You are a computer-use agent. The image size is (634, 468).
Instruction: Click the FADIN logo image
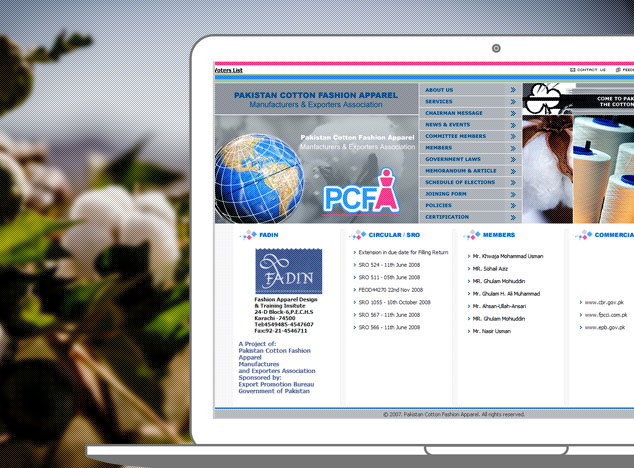click(x=289, y=271)
